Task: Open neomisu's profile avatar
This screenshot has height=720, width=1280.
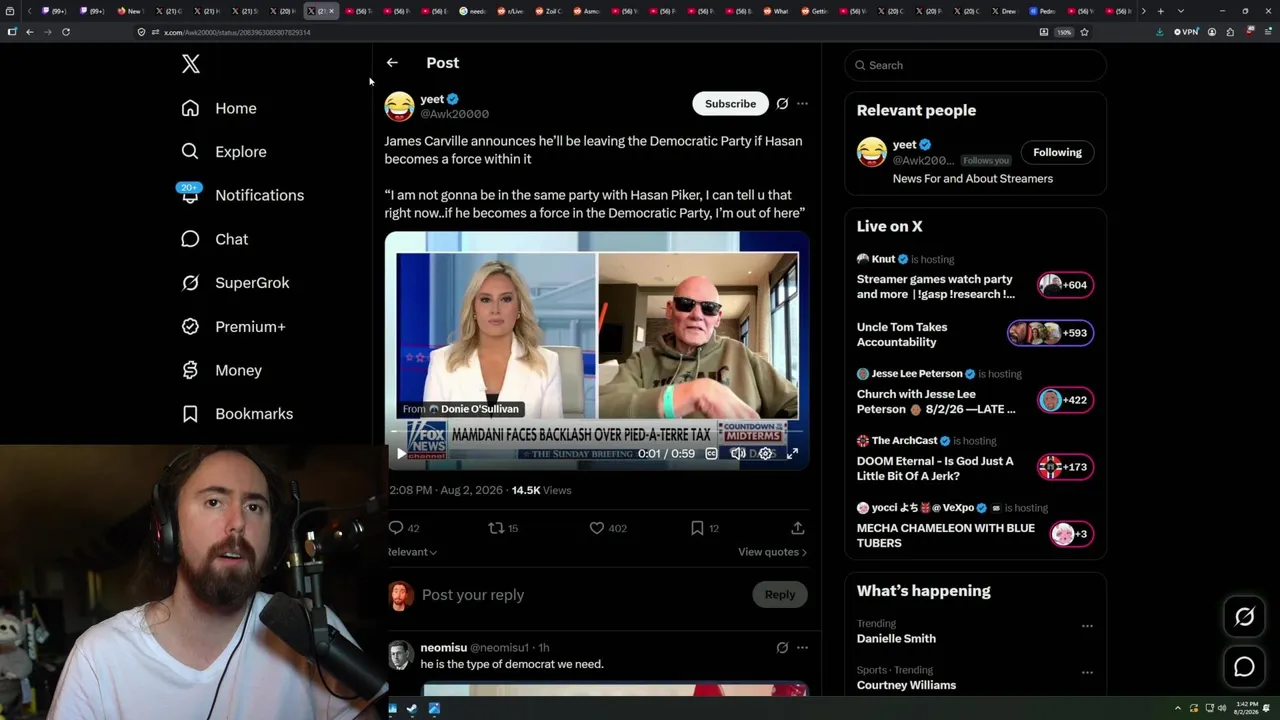Action: tap(401, 655)
